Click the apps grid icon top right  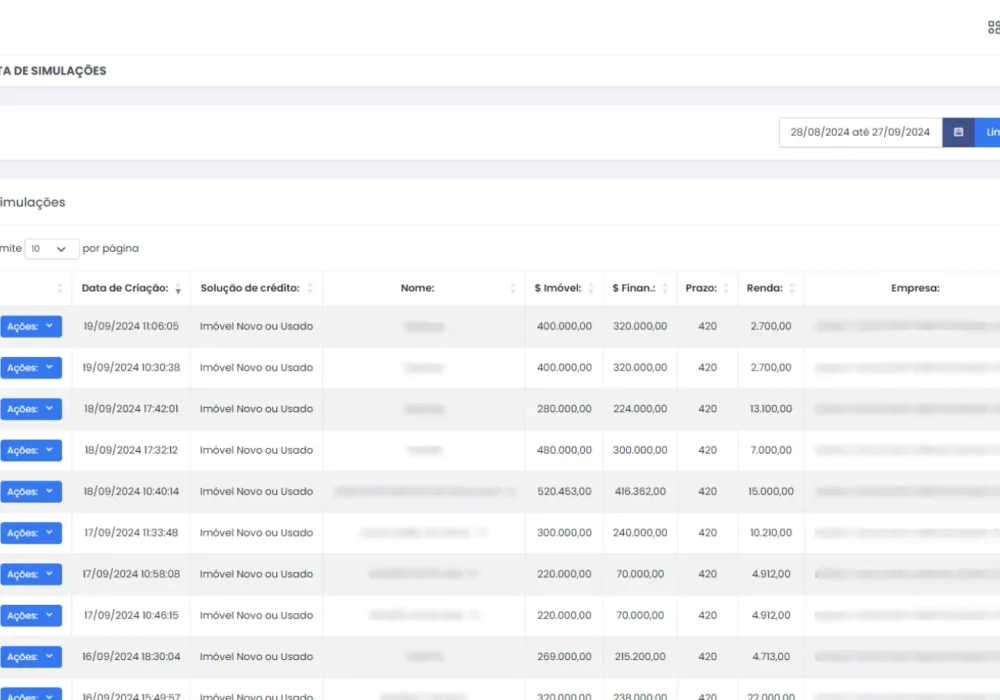coord(992,27)
